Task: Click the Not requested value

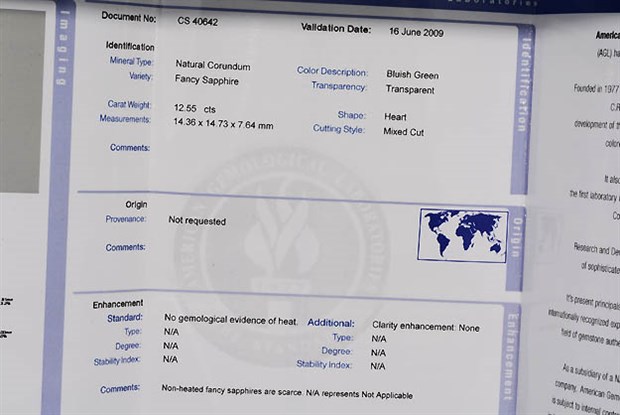Action: [197, 221]
